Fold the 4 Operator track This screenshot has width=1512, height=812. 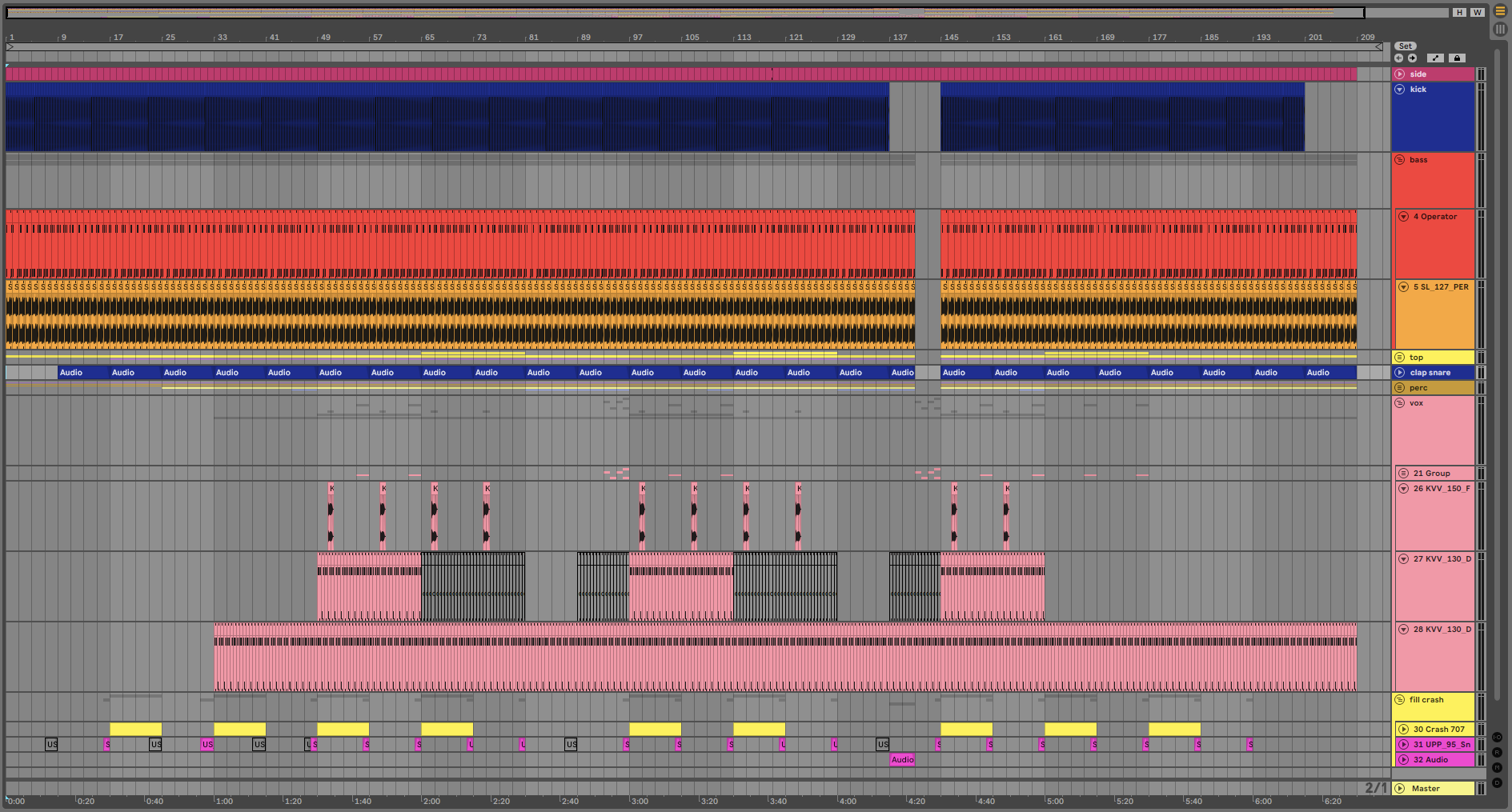click(1403, 217)
